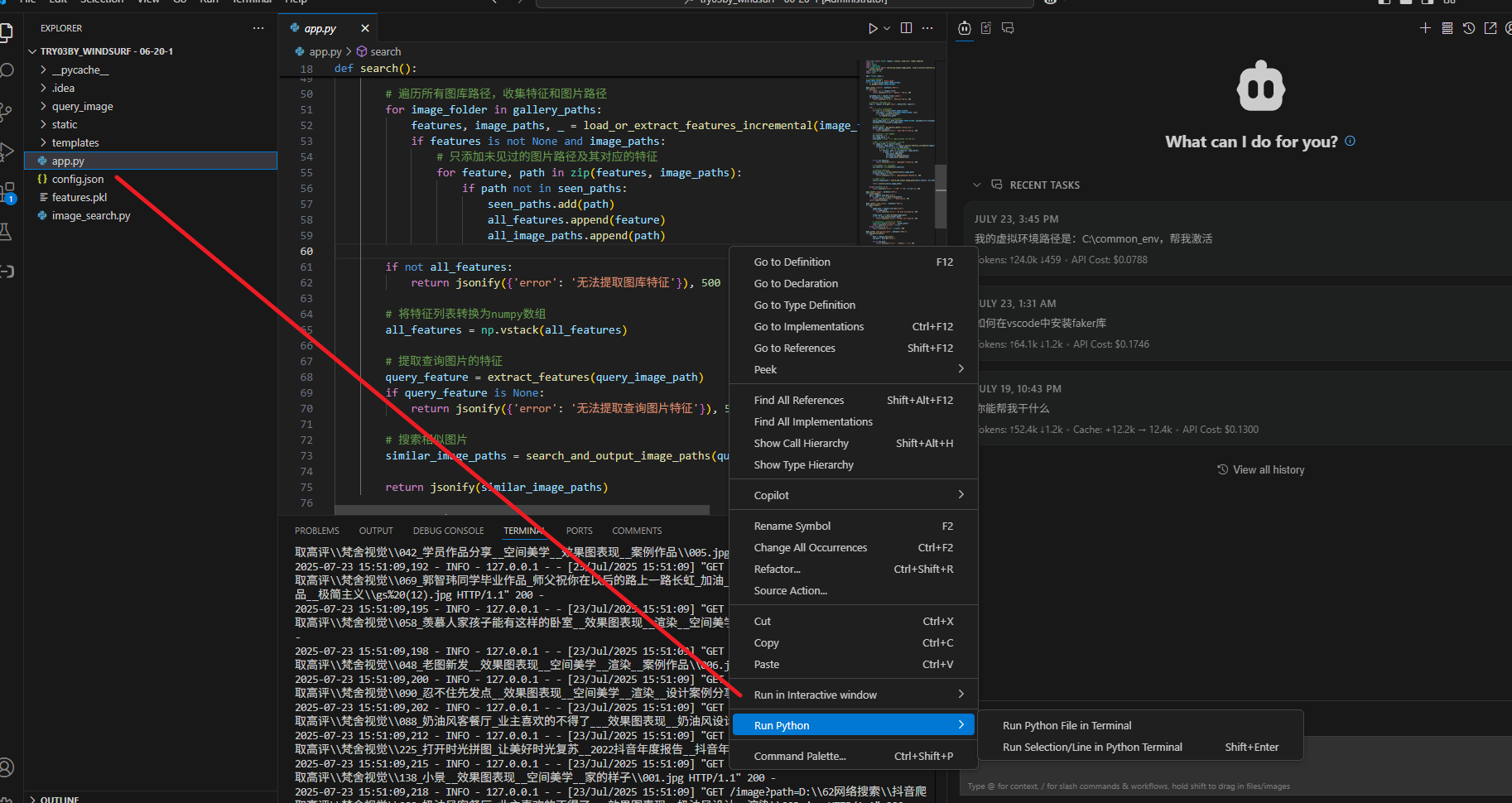Expand the Outline section
This screenshot has width=1512, height=803.
tap(32, 800)
